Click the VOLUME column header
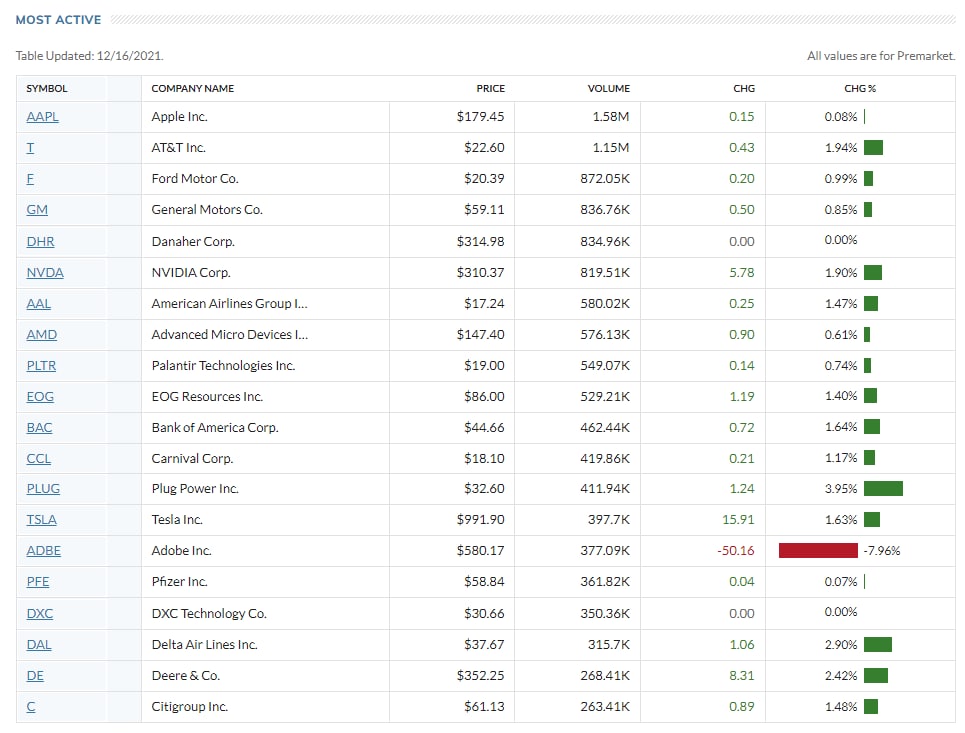Screen dimensions: 965x733 click(x=609, y=89)
